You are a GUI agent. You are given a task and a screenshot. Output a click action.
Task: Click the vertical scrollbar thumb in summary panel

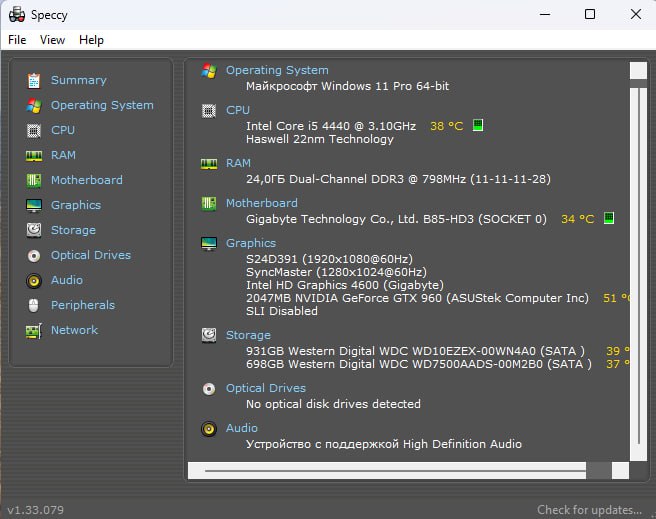coord(638,266)
